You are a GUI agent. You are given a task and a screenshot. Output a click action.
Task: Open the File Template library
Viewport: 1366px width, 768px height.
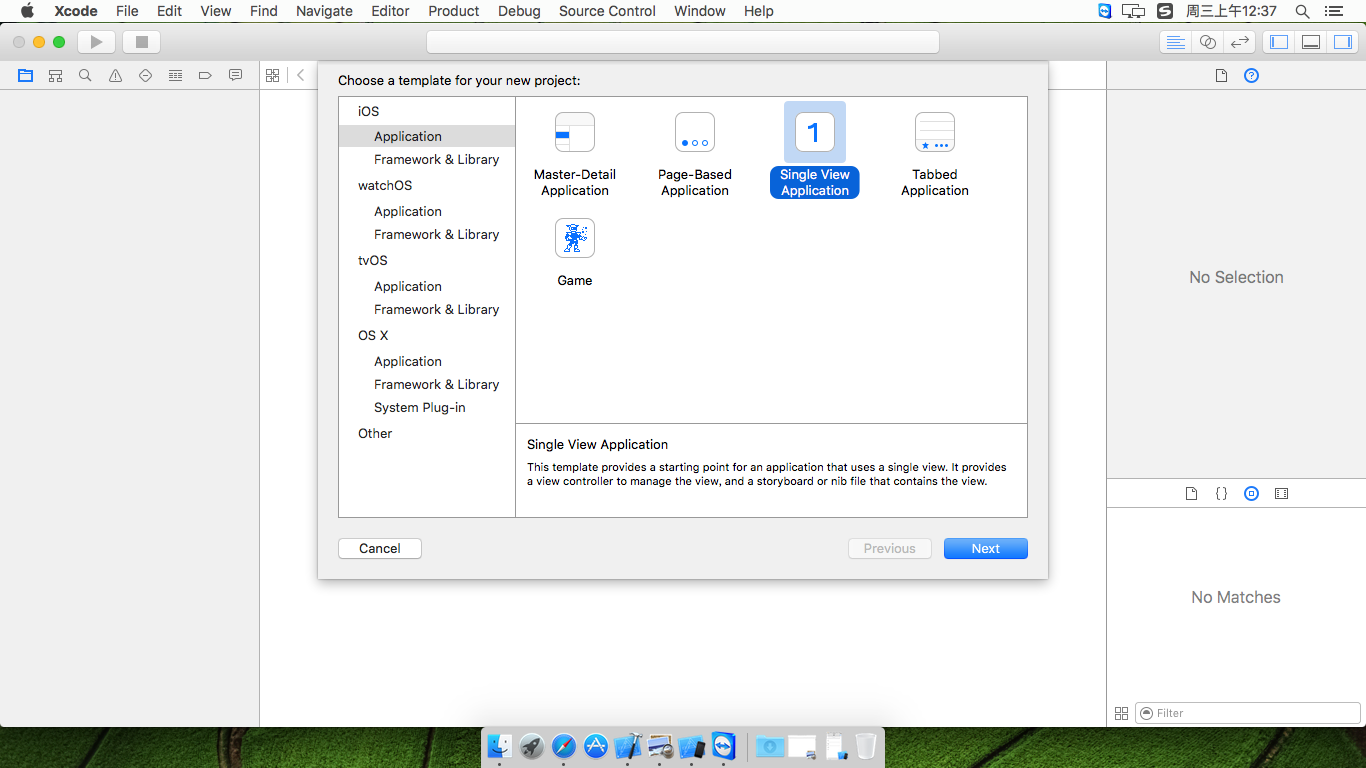coord(1191,493)
